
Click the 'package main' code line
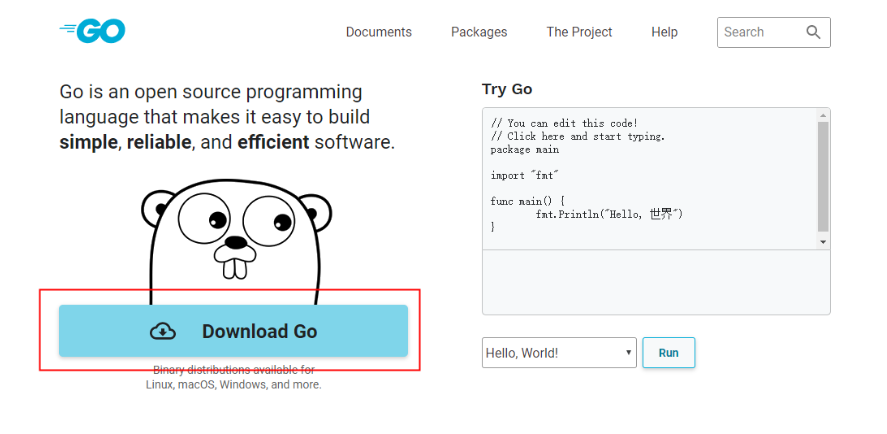524,149
